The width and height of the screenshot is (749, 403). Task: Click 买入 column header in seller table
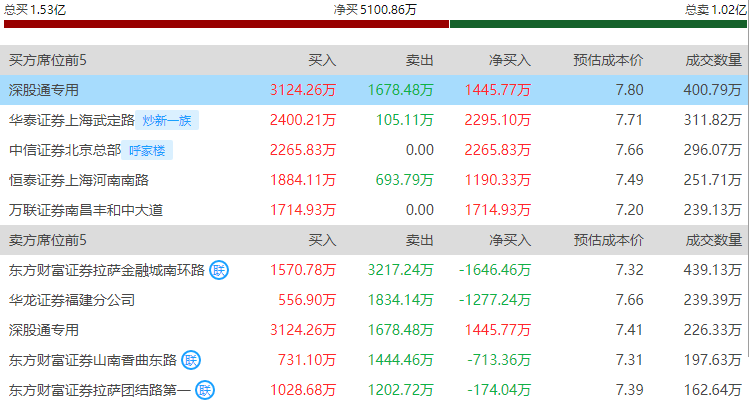tap(322, 240)
